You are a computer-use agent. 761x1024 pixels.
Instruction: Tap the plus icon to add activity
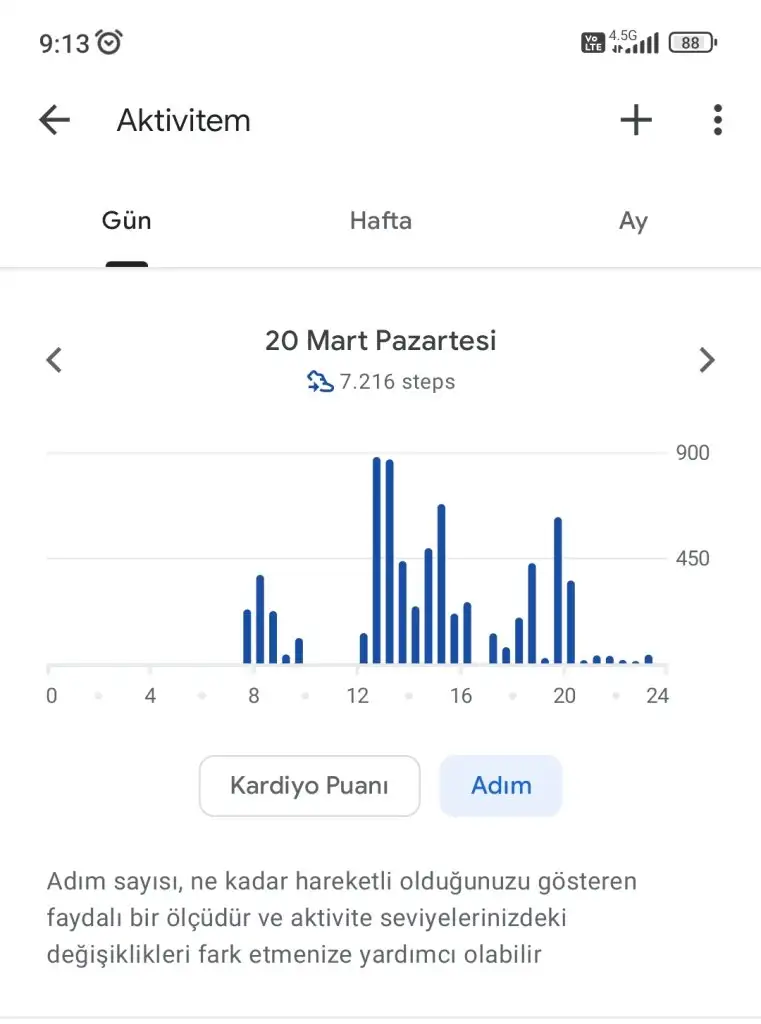click(636, 121)
